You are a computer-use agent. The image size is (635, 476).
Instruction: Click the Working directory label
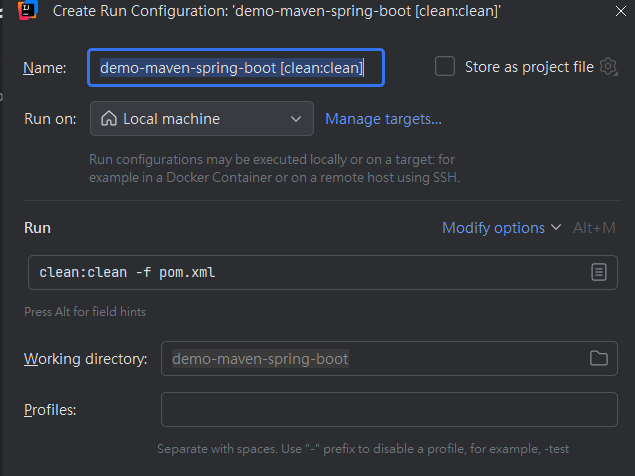(x=86, y=359)
